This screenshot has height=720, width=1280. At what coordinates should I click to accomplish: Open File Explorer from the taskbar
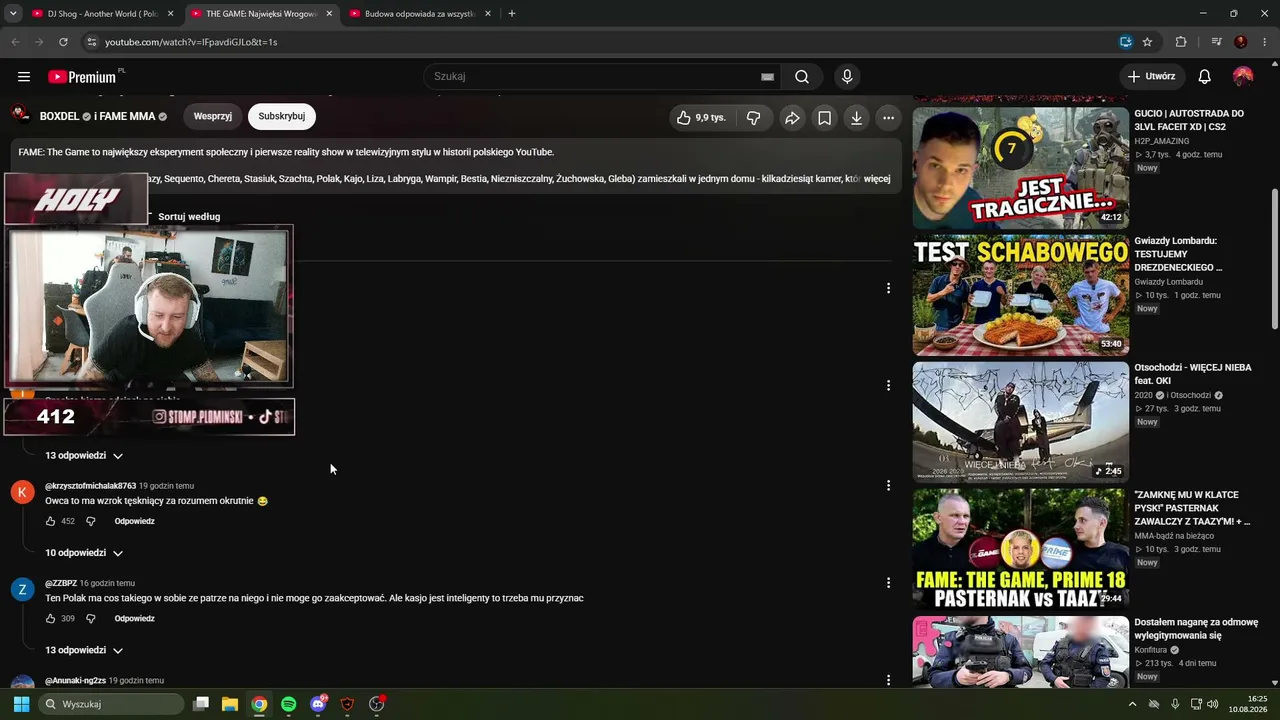pos(230,704)
